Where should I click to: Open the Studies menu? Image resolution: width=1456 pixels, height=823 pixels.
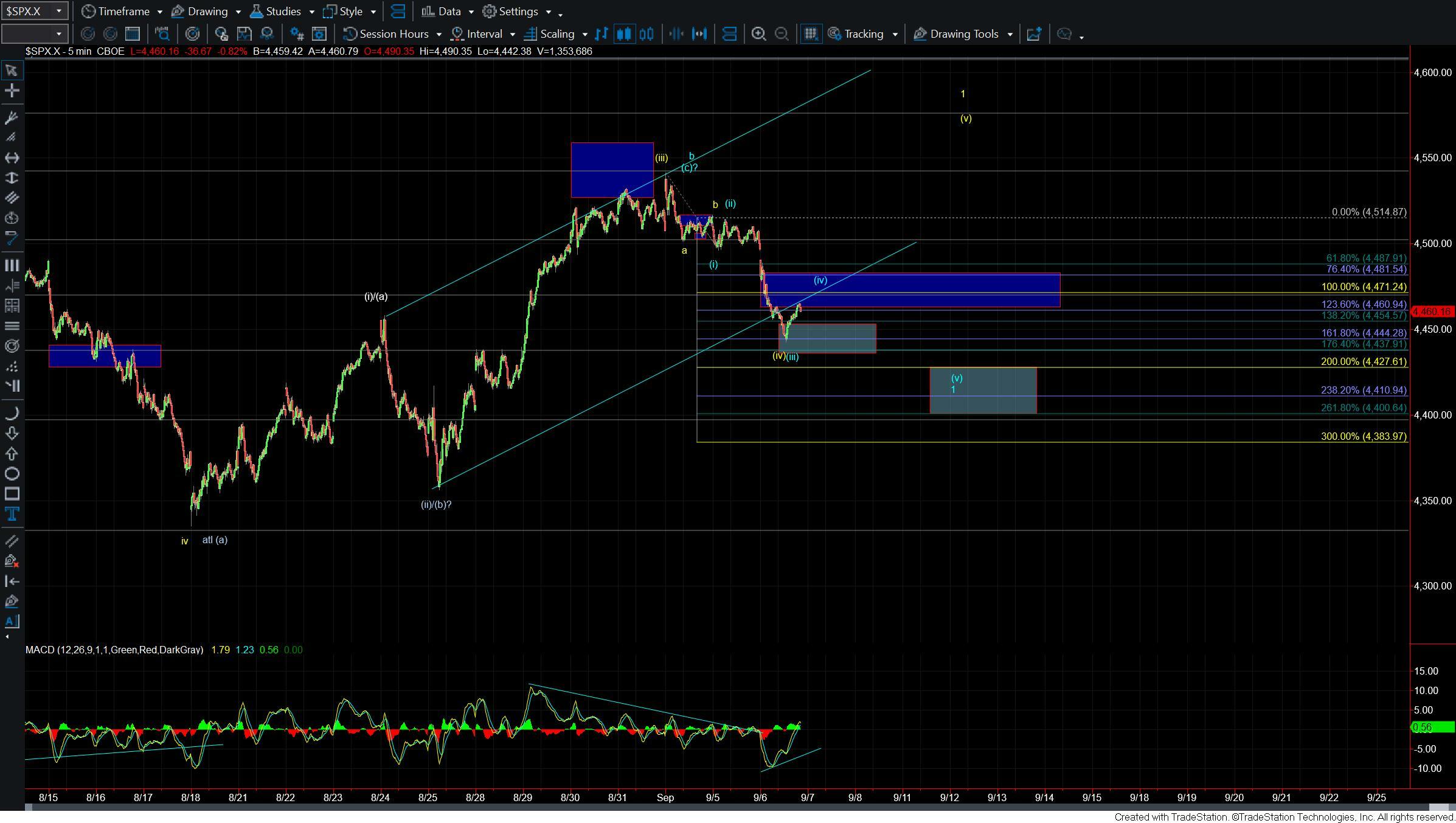[276, 12]
